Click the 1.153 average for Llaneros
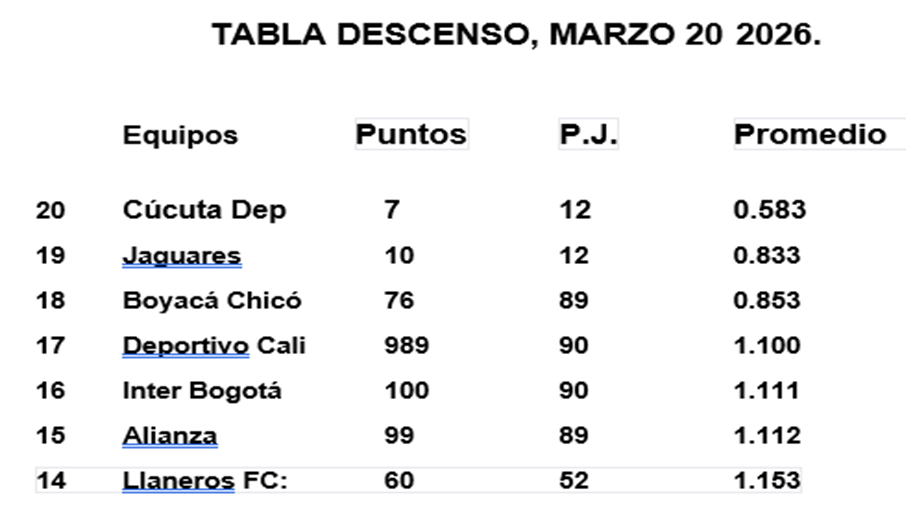The image size is (906, 531). click(x=766, y=481)
